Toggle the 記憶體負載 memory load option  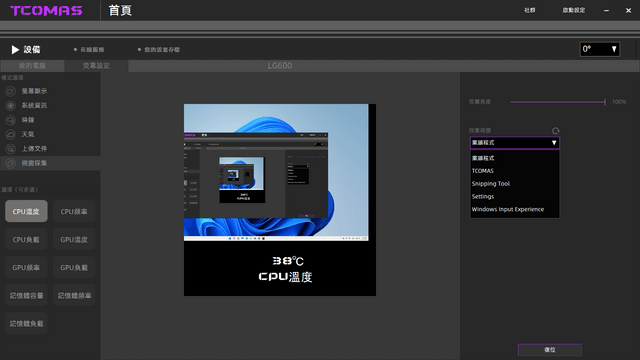click(26, 324)
